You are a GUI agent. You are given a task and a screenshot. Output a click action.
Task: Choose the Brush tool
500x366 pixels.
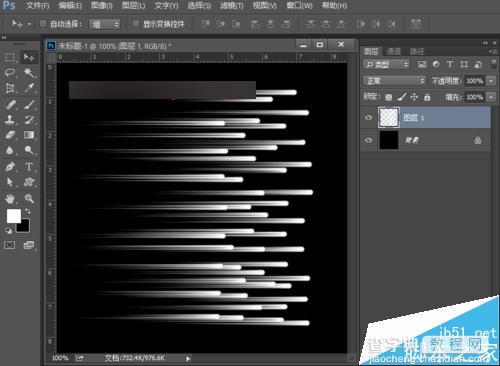[x=29, y=105]
